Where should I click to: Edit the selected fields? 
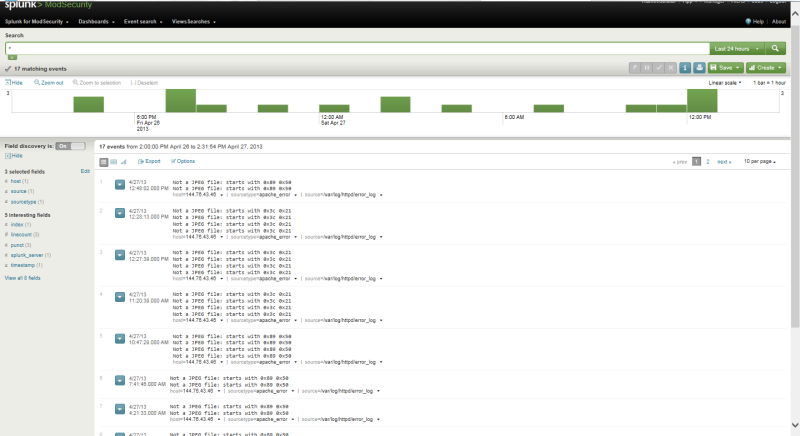click(85, 171)
